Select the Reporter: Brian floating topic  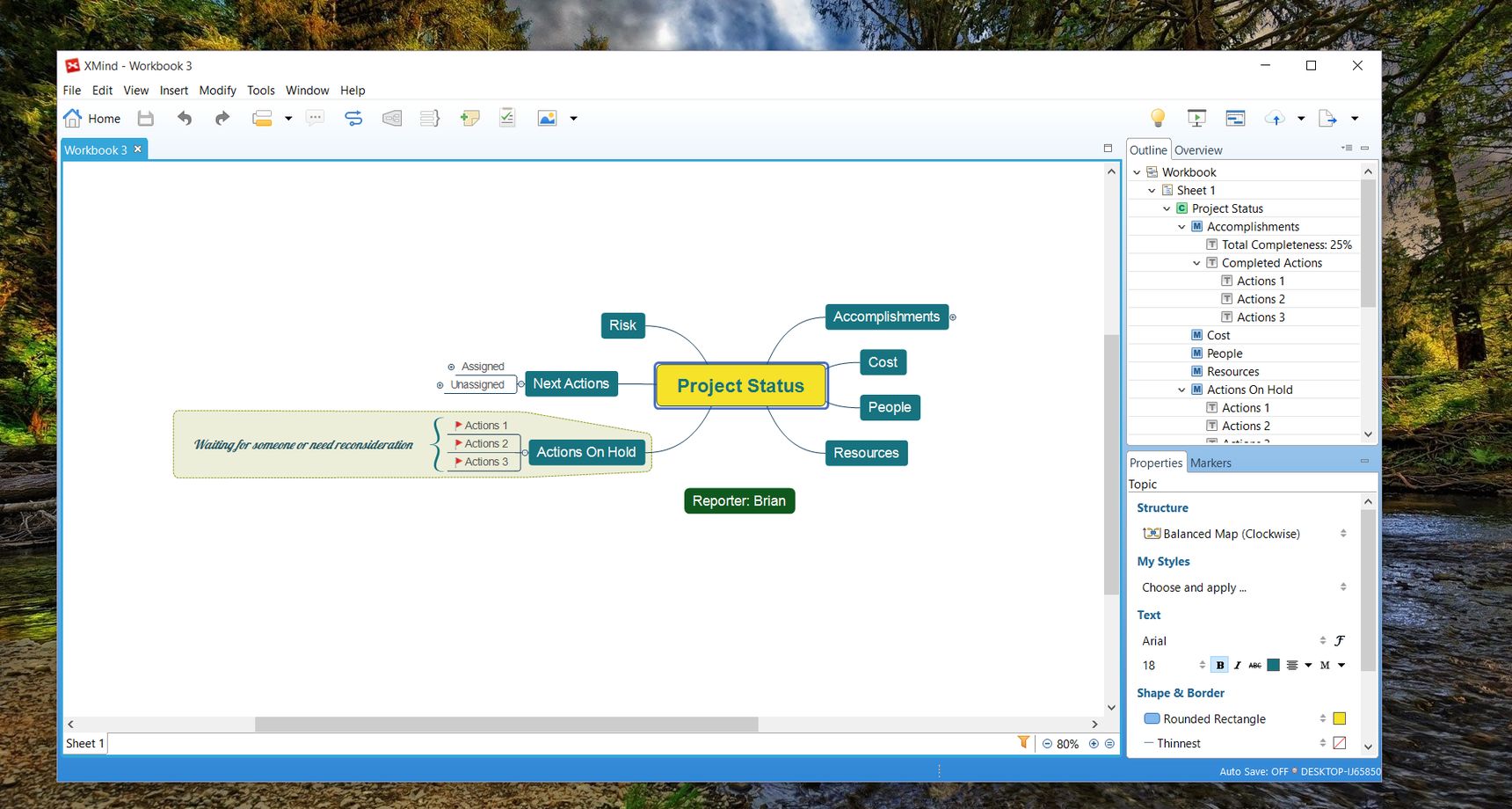coord(739,501)
